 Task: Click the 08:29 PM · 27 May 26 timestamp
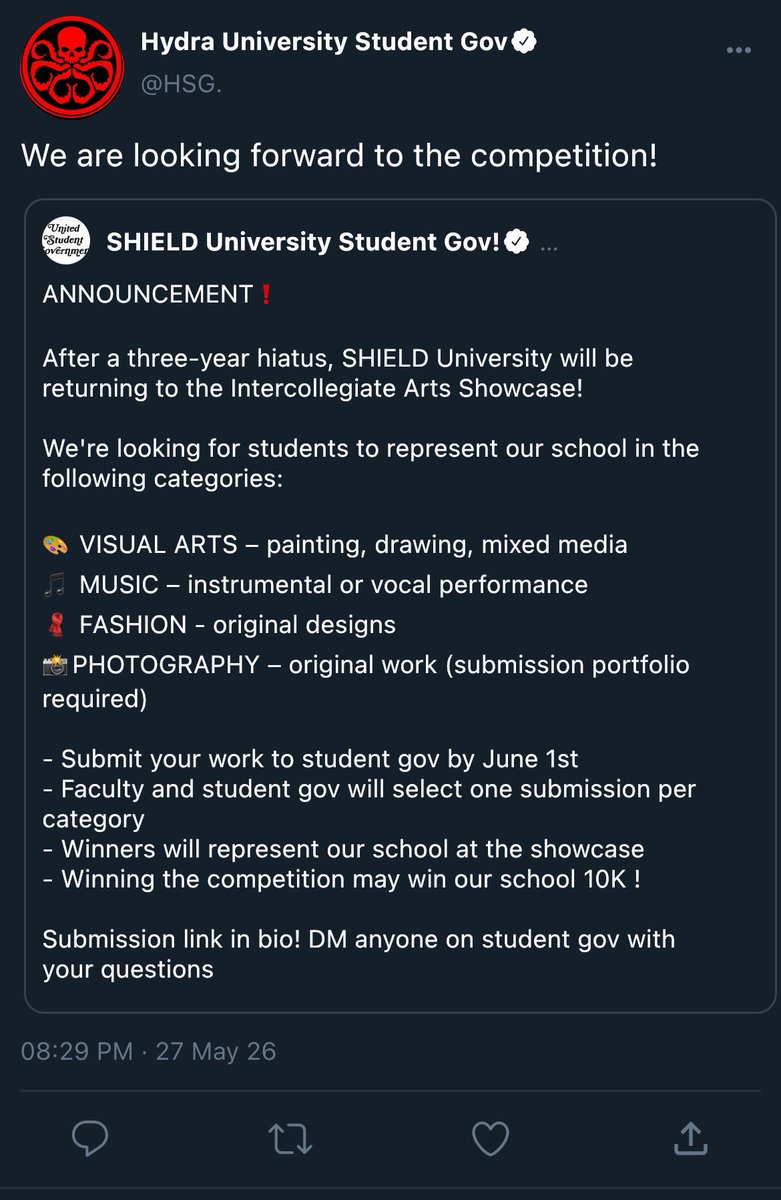click(148, 1051)
